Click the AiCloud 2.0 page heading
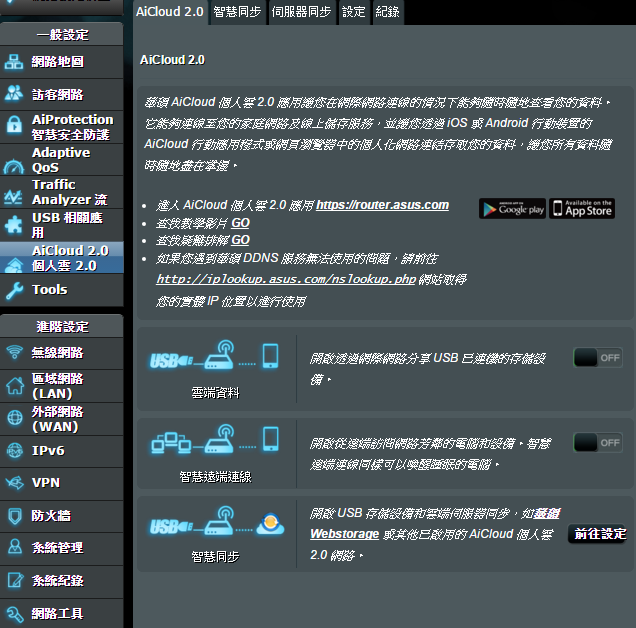Image resolution: width=636 pixels, height=628 pixels. [x=172, y=60]
